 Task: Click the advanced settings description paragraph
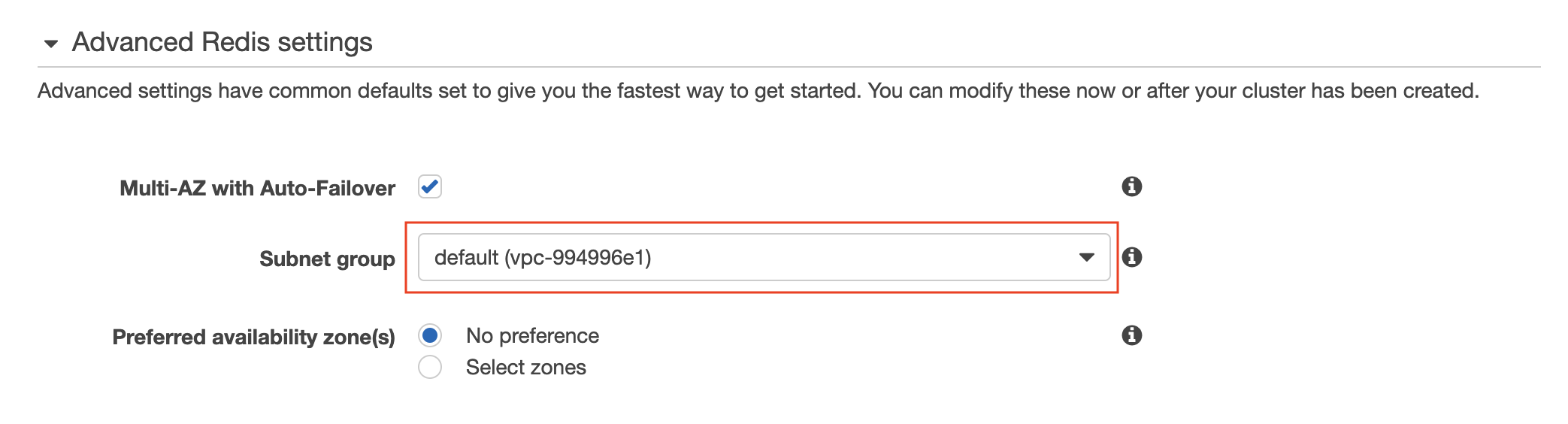click(758, 91)
